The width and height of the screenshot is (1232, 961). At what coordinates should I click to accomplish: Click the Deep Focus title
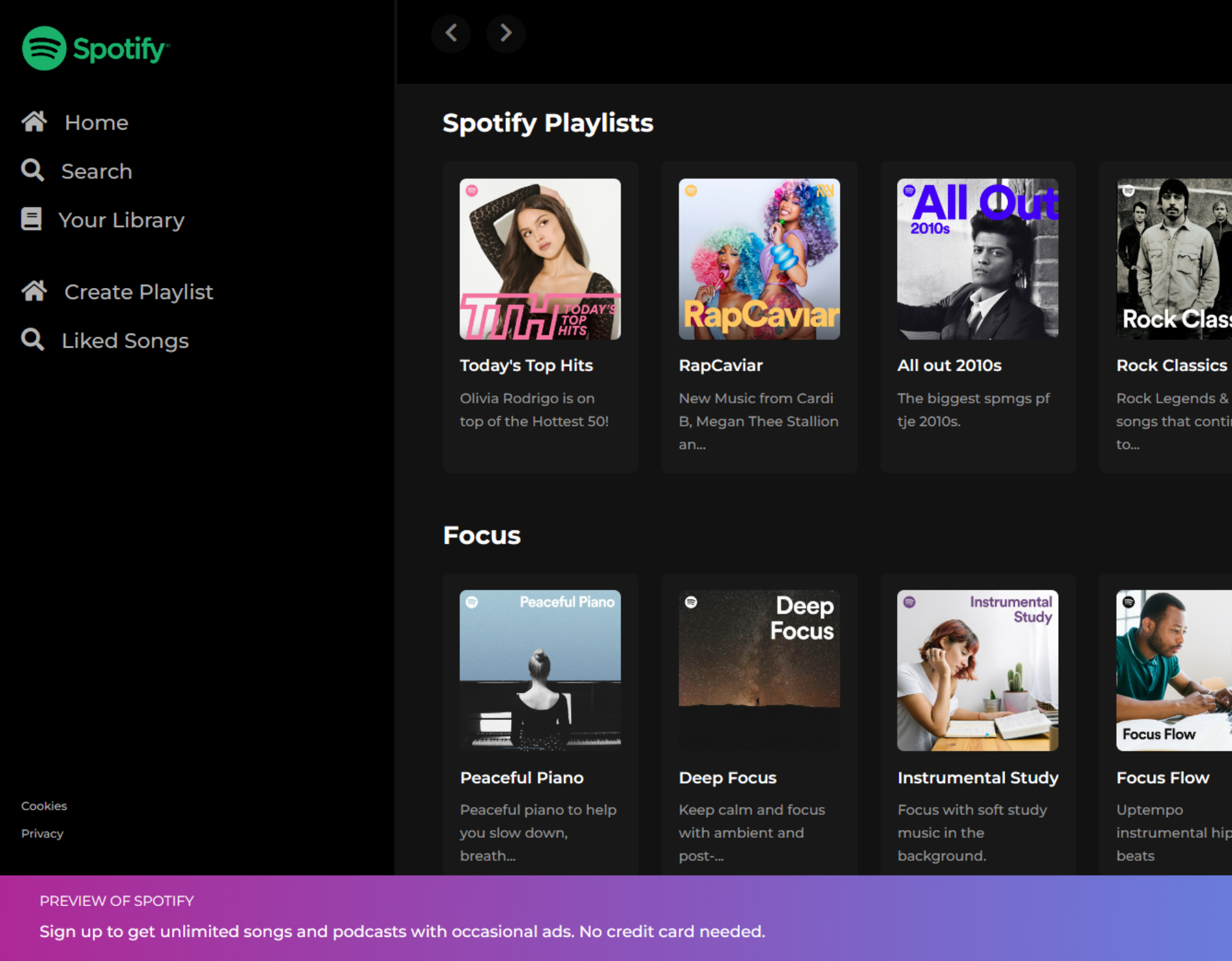[x=727, y=777]
